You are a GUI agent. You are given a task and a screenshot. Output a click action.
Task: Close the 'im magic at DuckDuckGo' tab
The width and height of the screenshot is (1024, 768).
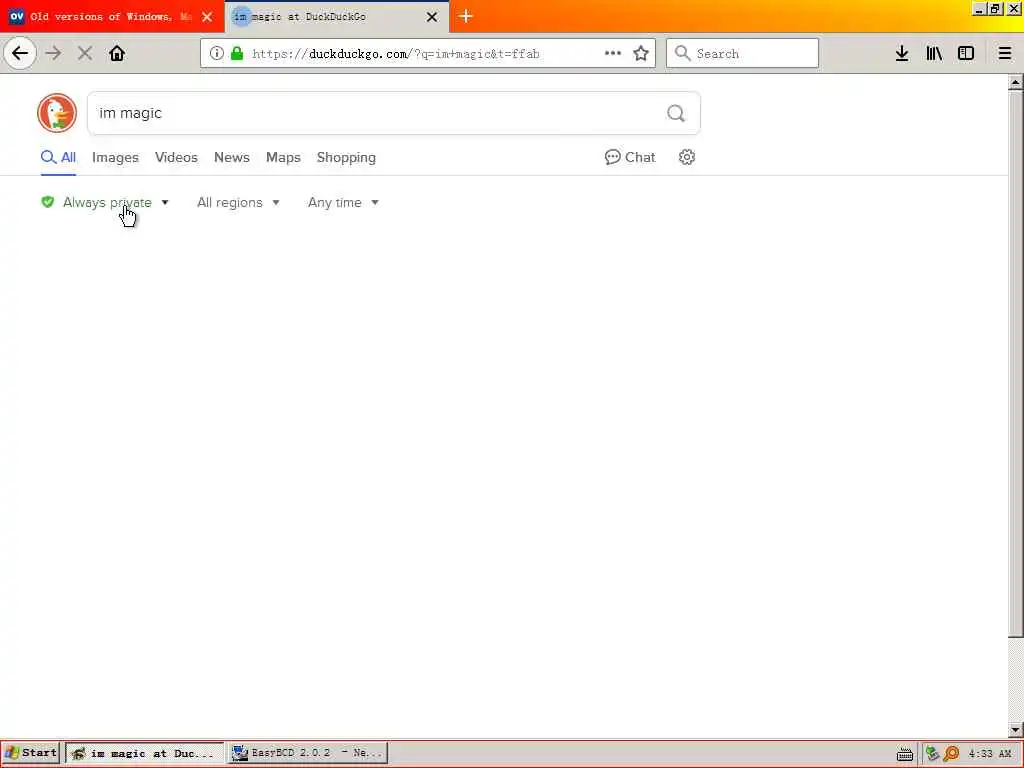click(x=432, y=17)
